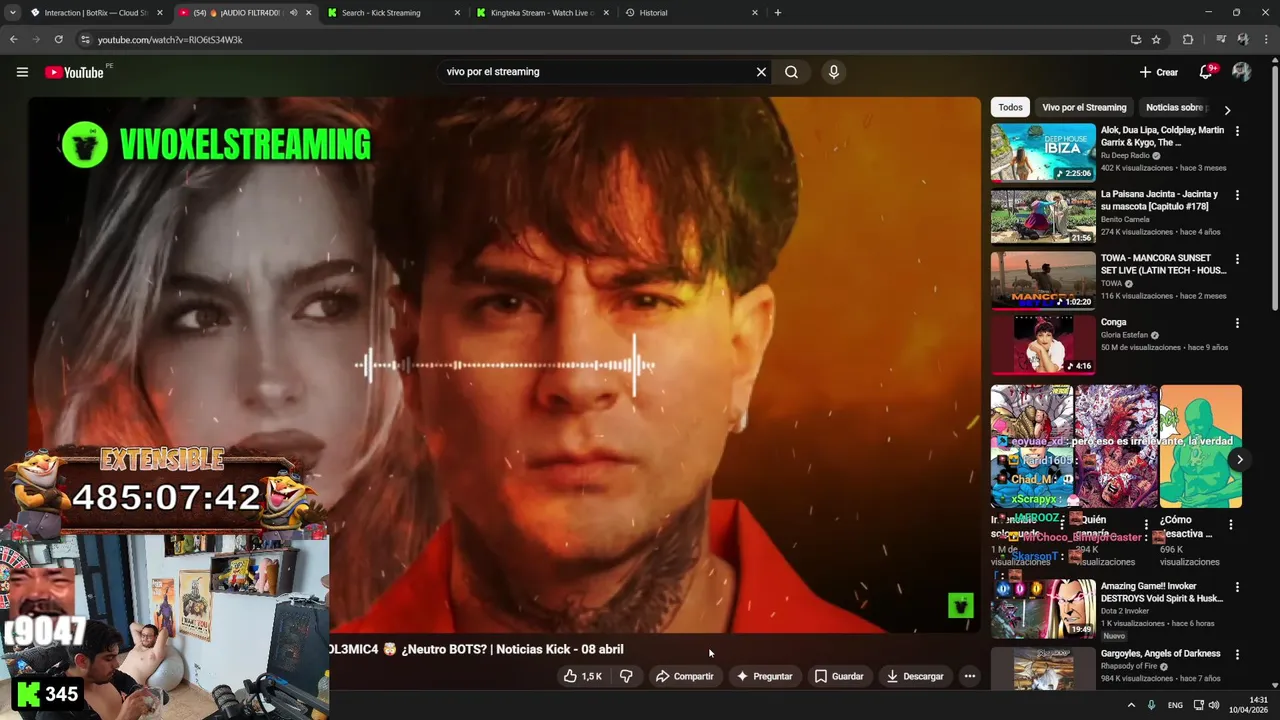Viewport: 1280px width, 720px height.
Task: Open options menu for Conga video
Action: click(x=1237, y=323)
